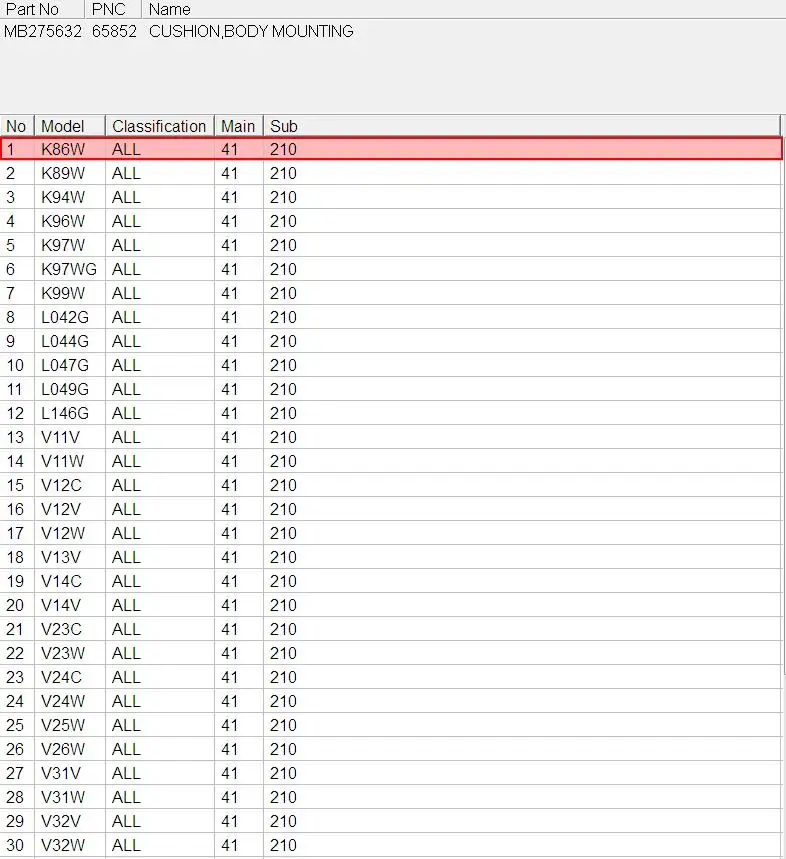Screen dimensions: 786x859
Task: Select the K96W model row
Action: tap(391, 221)
